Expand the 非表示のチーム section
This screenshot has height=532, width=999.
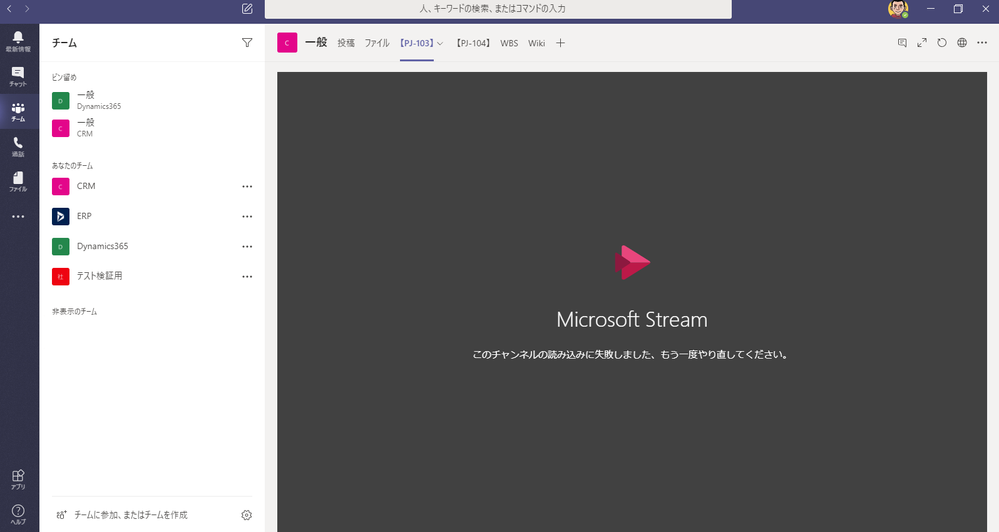point(75,312)
